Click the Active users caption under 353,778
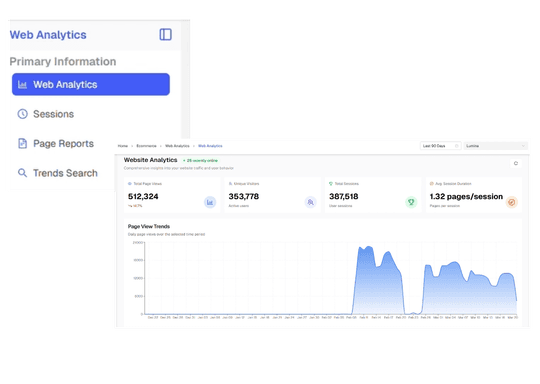540x384 pixels. (239, 206)
